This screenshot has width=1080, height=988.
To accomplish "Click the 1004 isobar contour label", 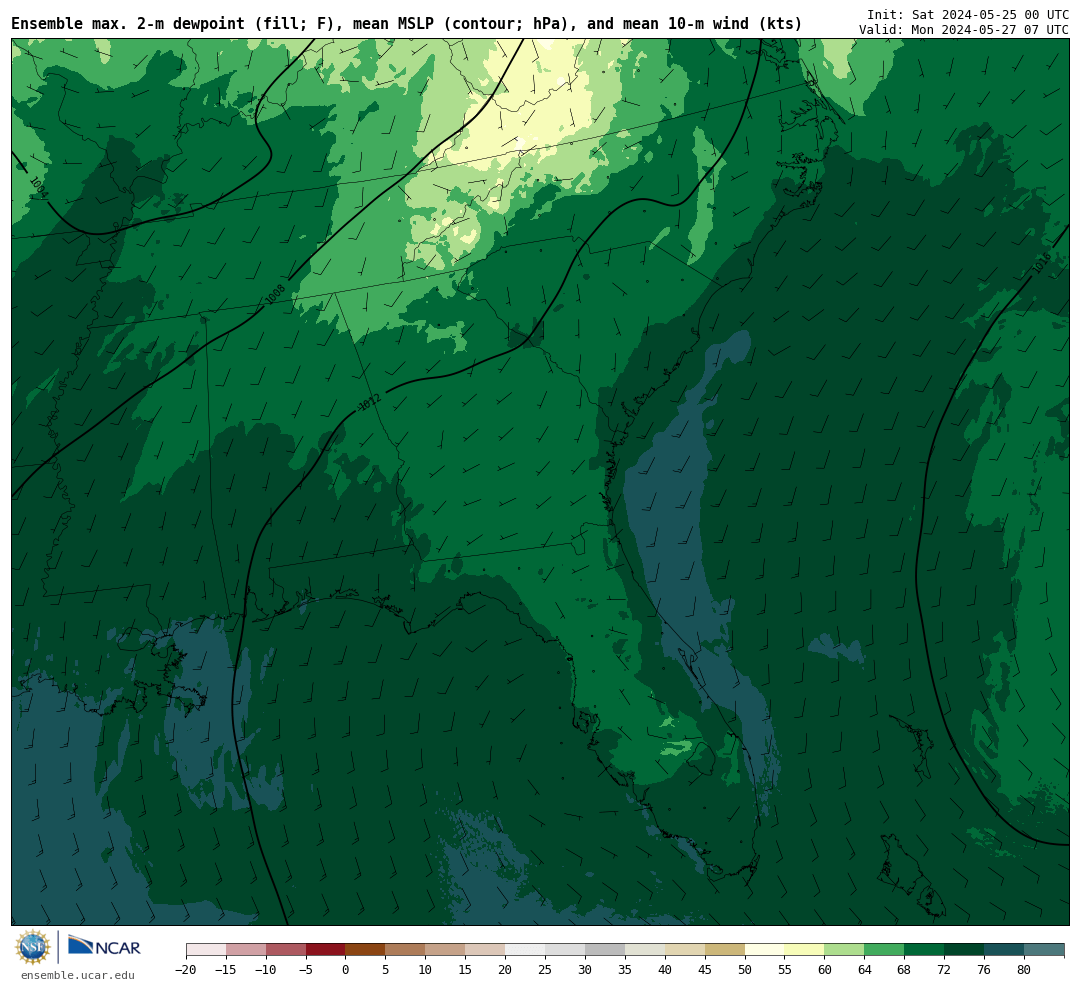I will [x=39, y=187].
